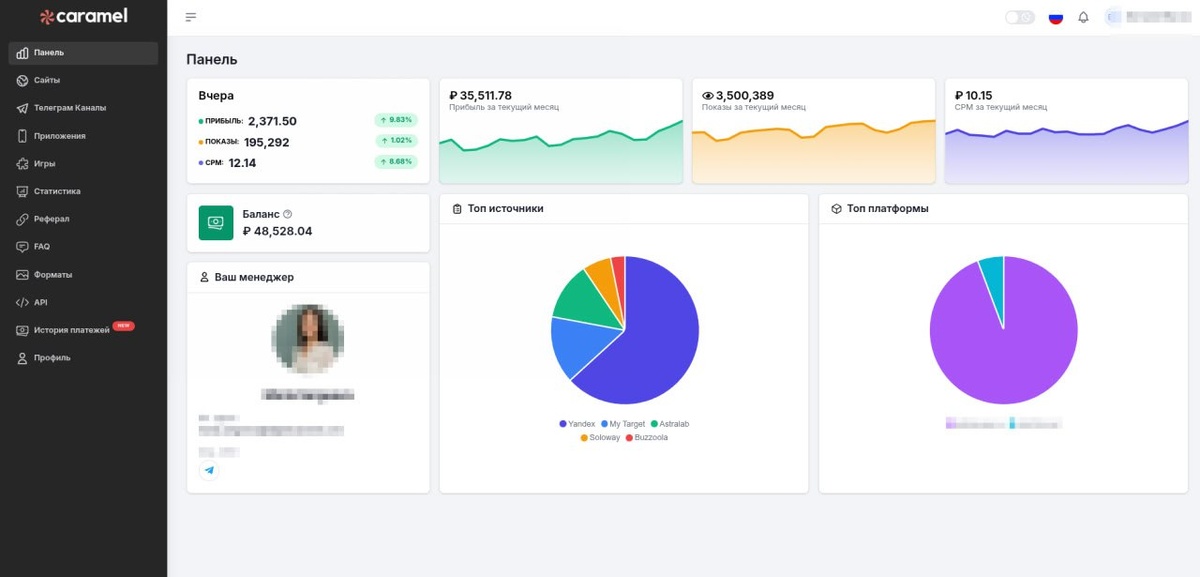1200x577 pixels.
Task: Click the Телеграм Каналы paper plane icon
Action: (x=22, y=108)
